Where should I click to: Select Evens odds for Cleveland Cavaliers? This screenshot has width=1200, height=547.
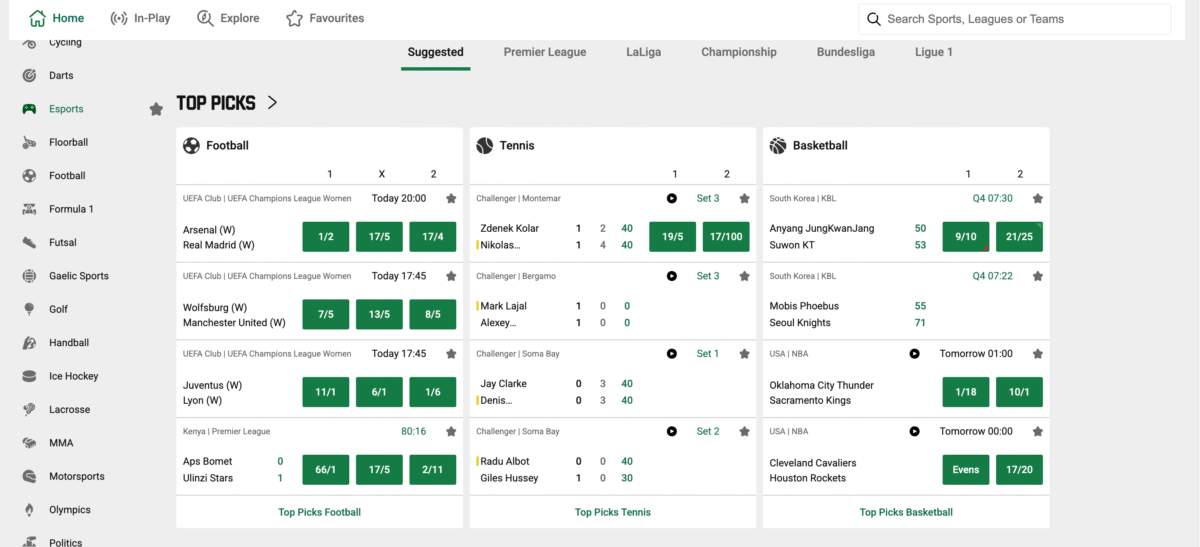click(965, 470)
